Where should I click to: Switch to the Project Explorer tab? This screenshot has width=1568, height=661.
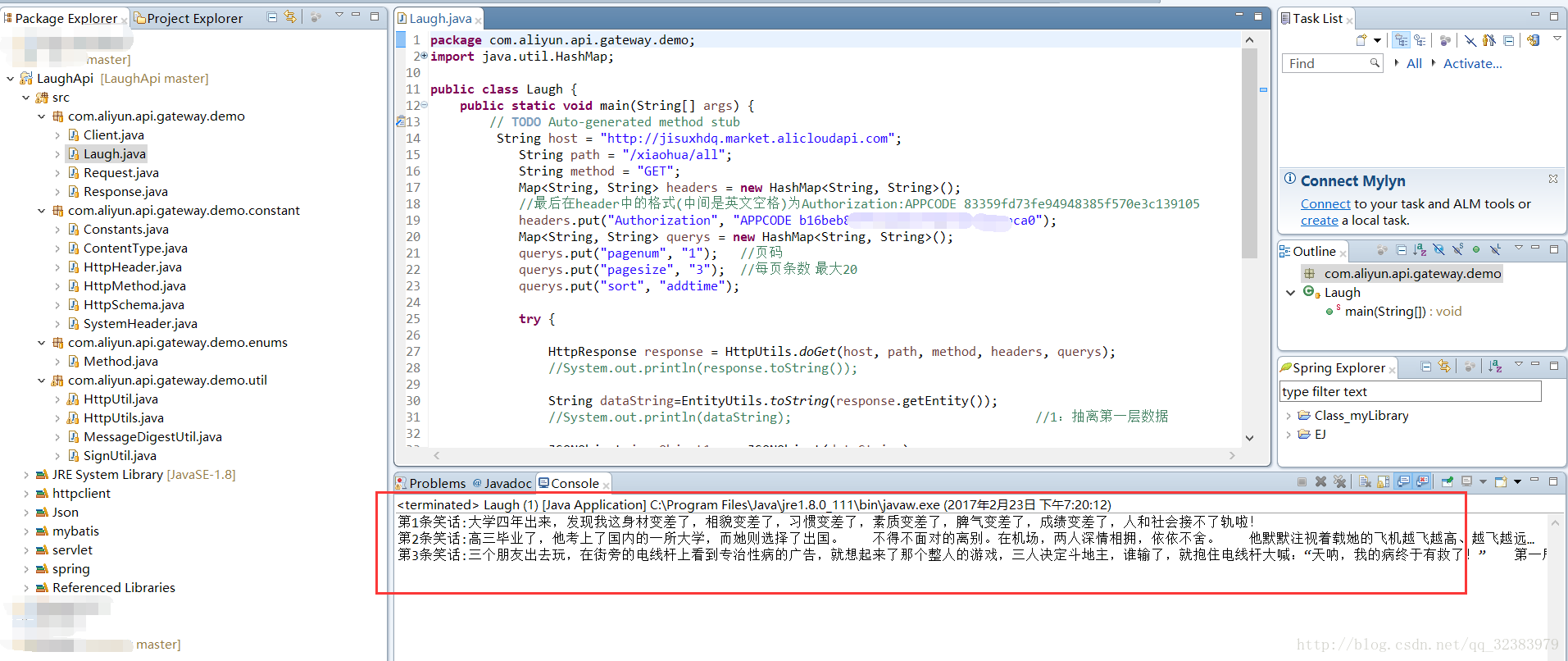coord(189,18)
